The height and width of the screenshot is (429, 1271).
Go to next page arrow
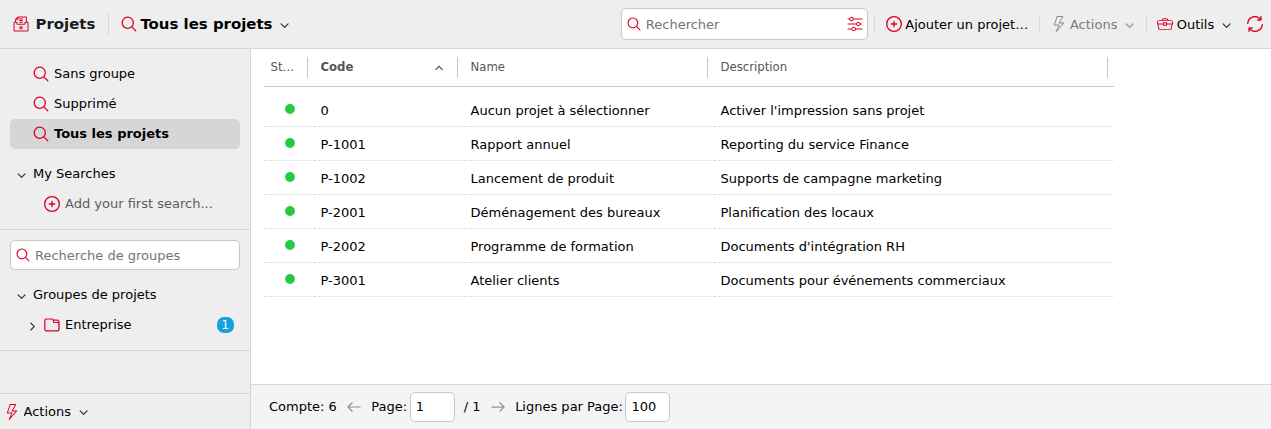[x=498, y=407]
